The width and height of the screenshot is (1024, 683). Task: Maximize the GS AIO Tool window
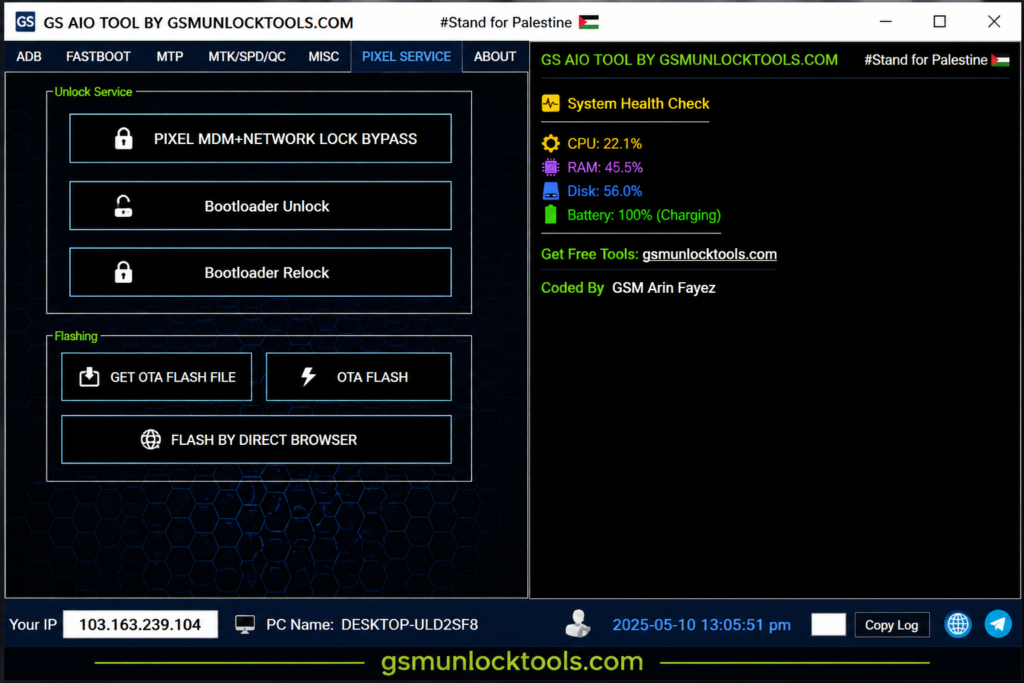click(x=940, y=22)
